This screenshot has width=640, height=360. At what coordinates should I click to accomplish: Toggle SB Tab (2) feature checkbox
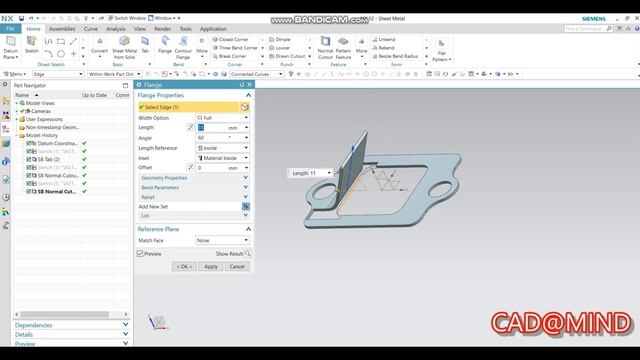(29, 159)
